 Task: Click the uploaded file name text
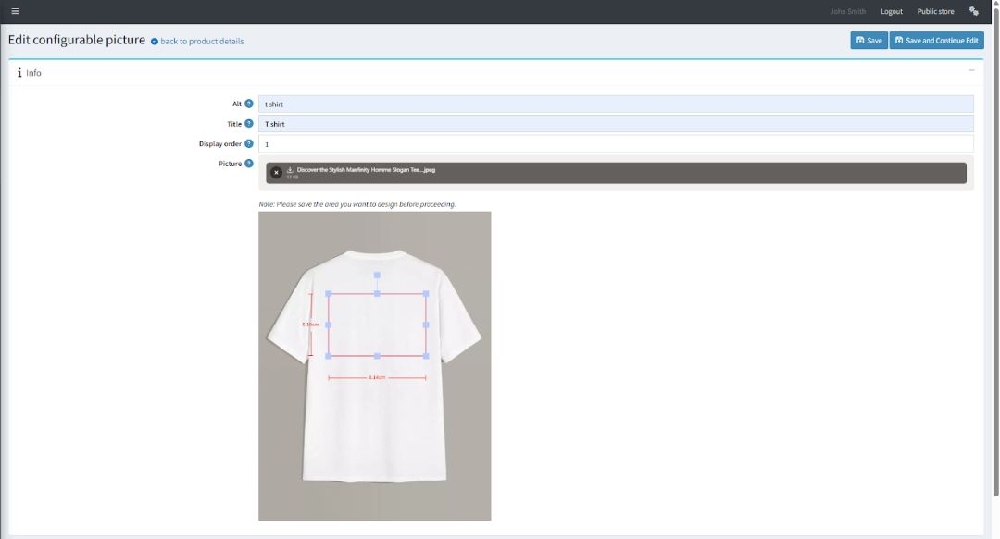point(365,170)
